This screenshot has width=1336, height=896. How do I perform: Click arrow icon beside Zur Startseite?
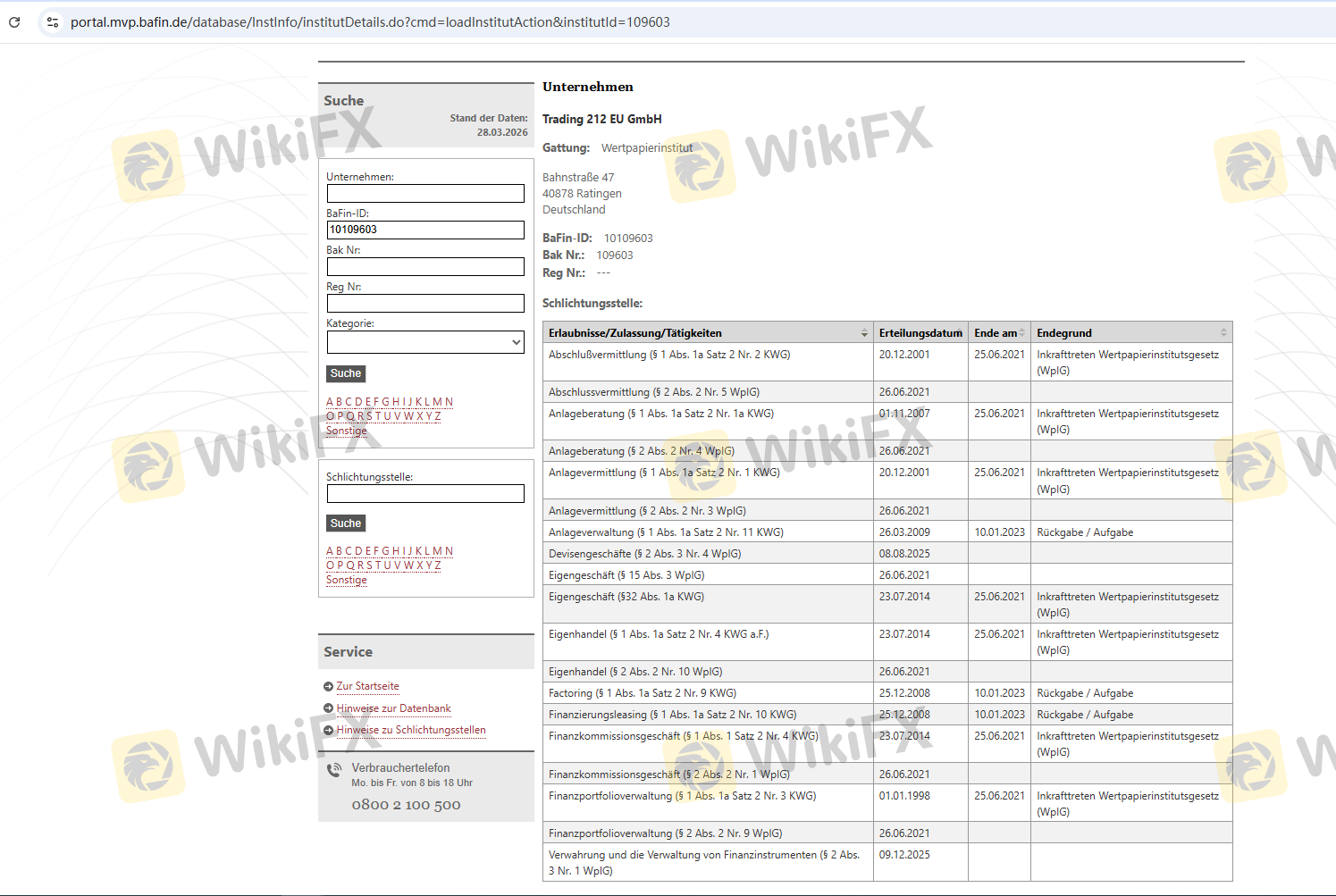coord(329,687)
